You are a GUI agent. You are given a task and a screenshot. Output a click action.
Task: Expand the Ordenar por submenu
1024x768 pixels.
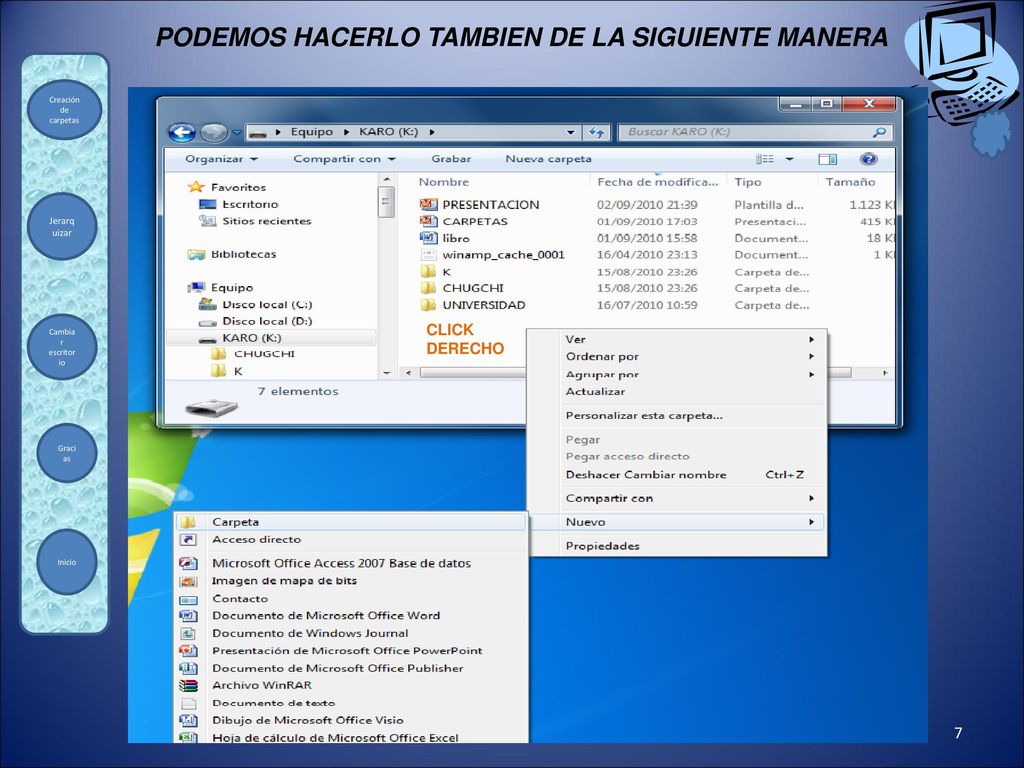pyautogui.click(x=677, y=357)
